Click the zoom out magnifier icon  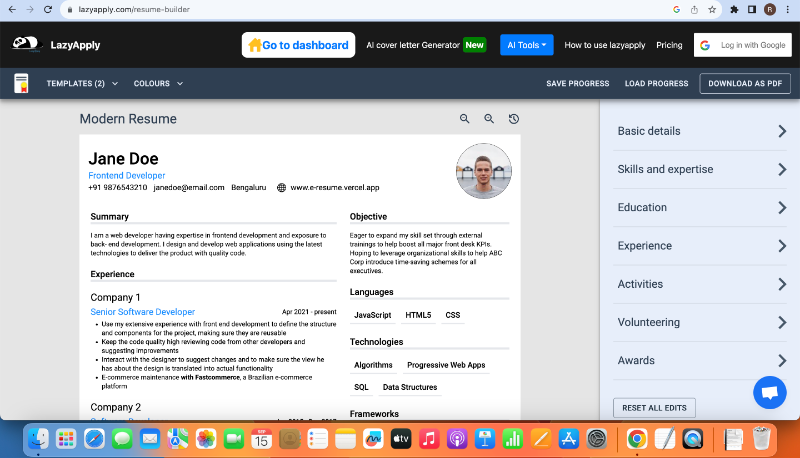(464, 119)
